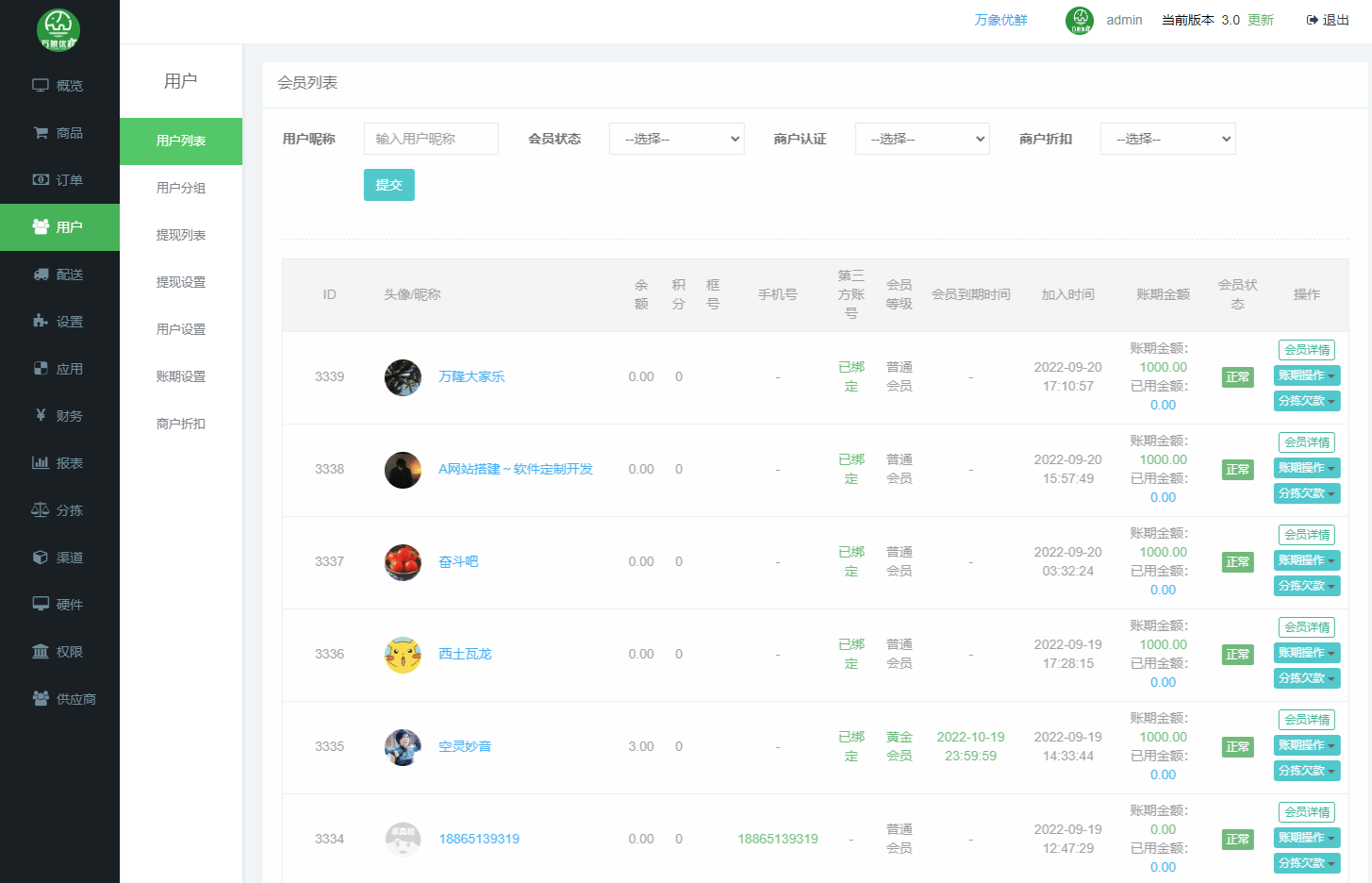The width and height of the screenshot is (1372, 883).
Task: Click the 订单 money icon in sidebar
Action: (x=41, y=180)
